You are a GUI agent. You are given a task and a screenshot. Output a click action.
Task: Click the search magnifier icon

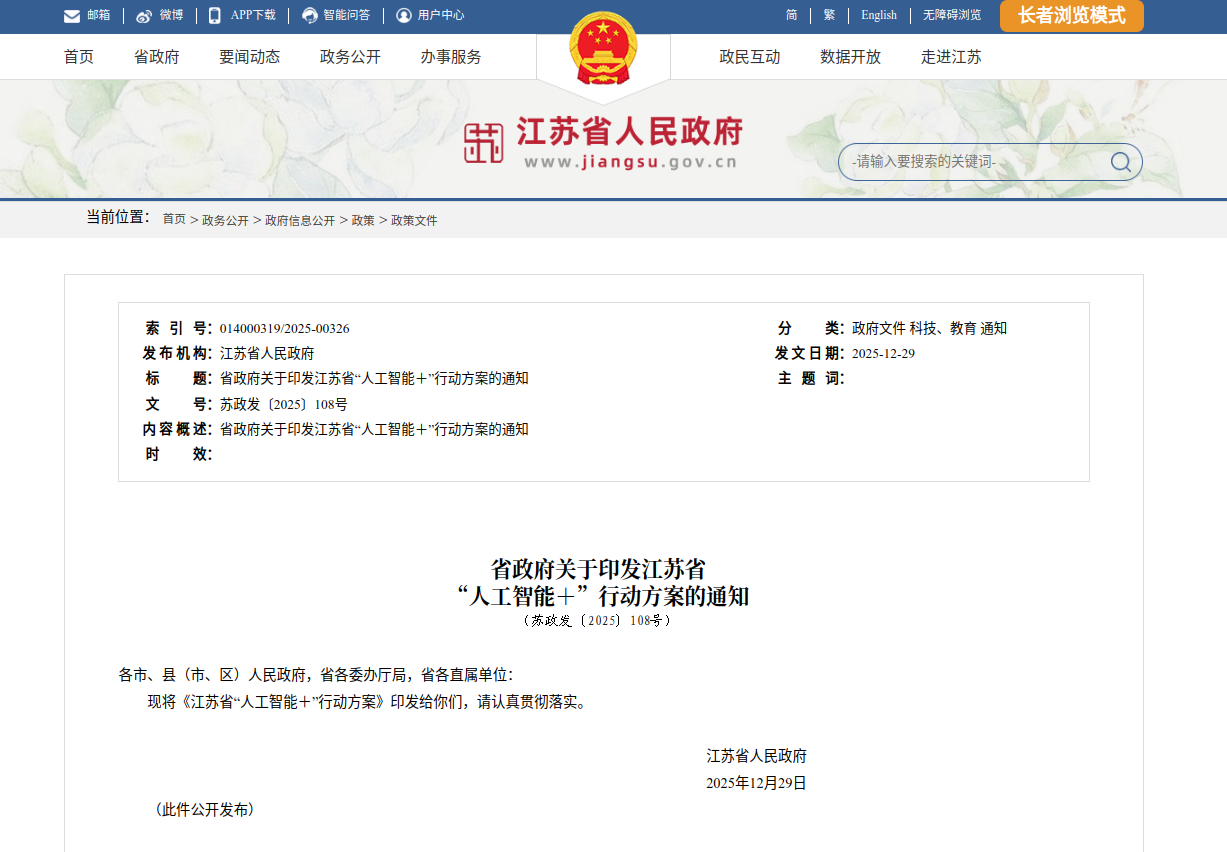point(1120,162)
